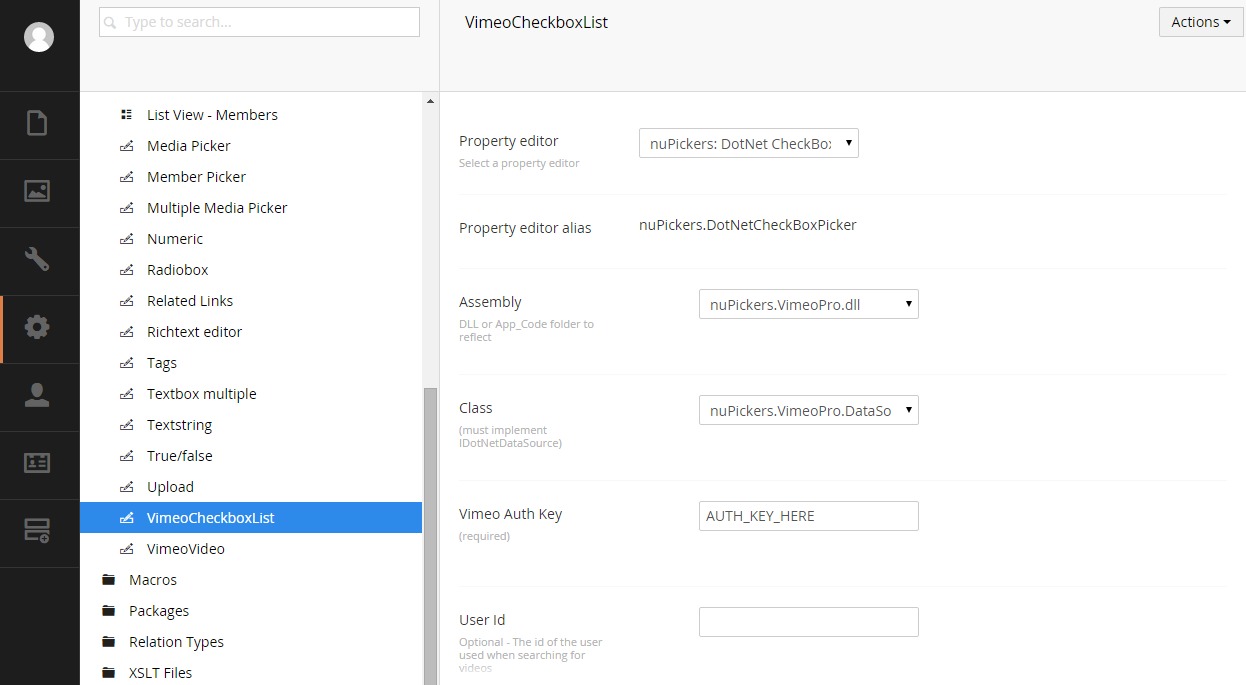Open the Media section icon
Image resolution: width=1246 pixels, height=685 pixels.
tap(37, 192)
